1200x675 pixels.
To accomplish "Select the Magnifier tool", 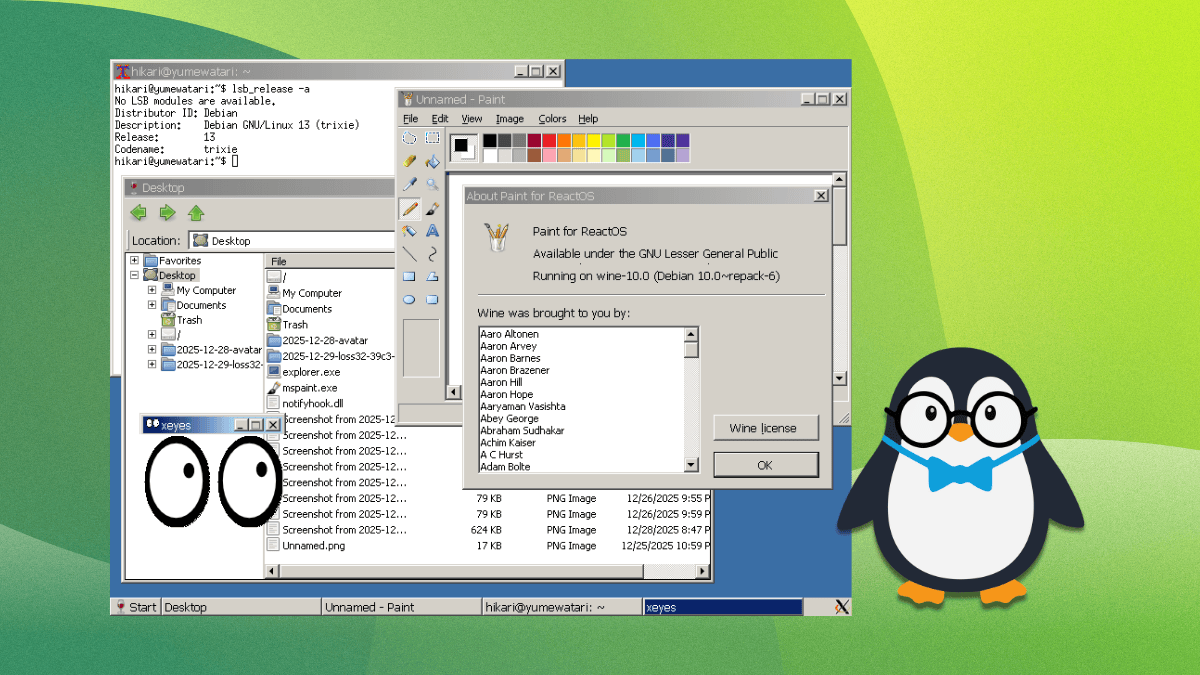I will (432, 184).
